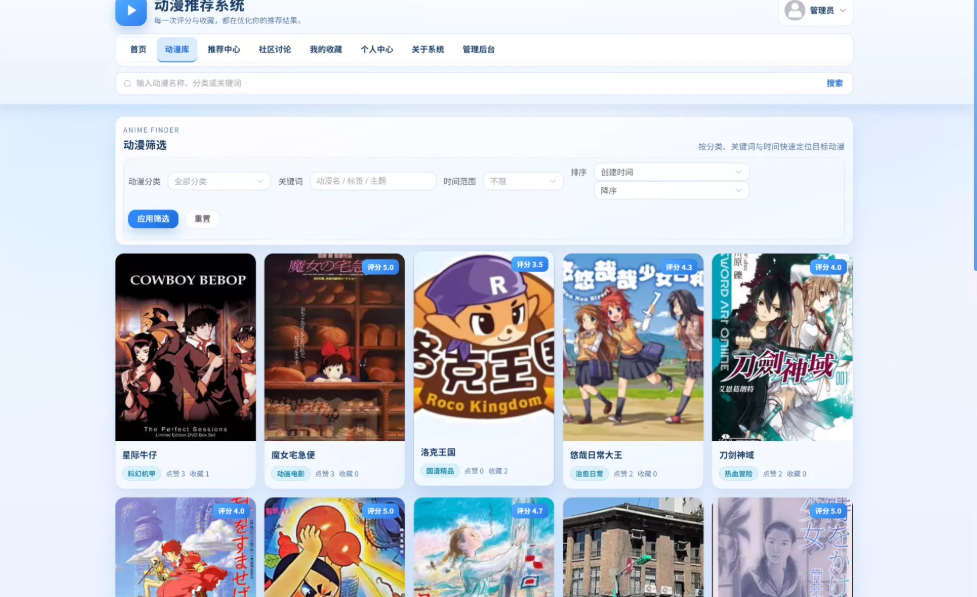977x597 pixels.
Task: Click the 搜索 button
Action: pos(834,84)
